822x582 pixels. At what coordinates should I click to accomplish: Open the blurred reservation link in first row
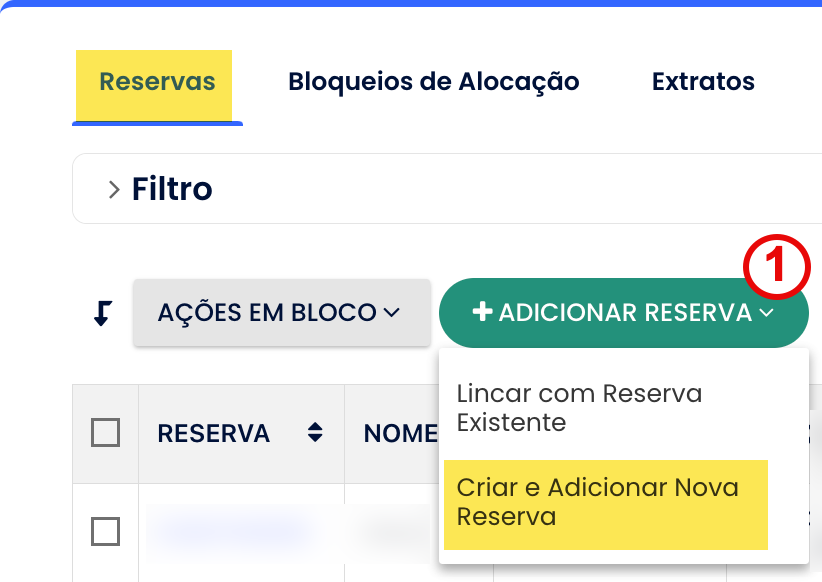[x=228, y=526]
